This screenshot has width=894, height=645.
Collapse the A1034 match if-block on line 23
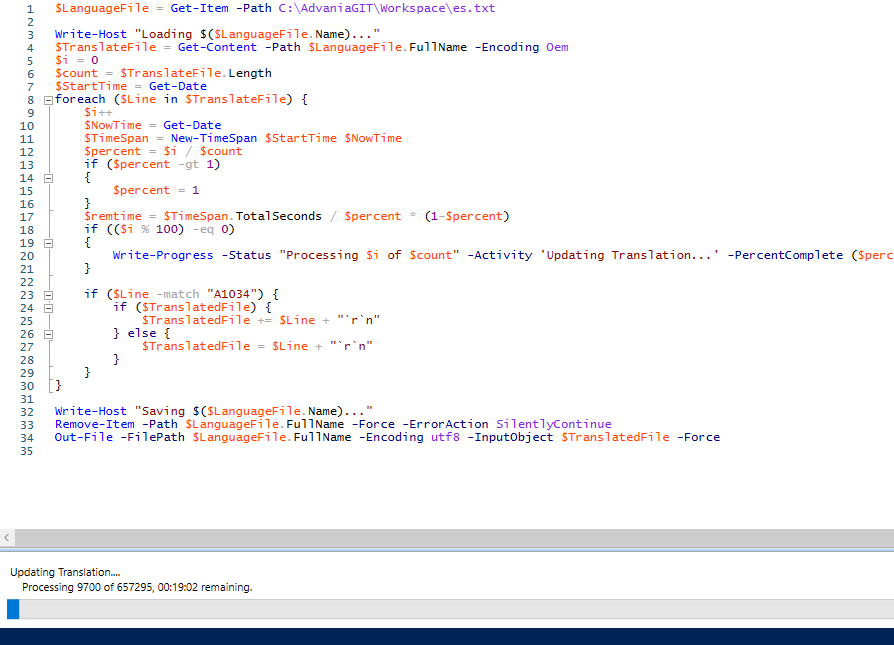pyautogui.click(x=47, y=295)
